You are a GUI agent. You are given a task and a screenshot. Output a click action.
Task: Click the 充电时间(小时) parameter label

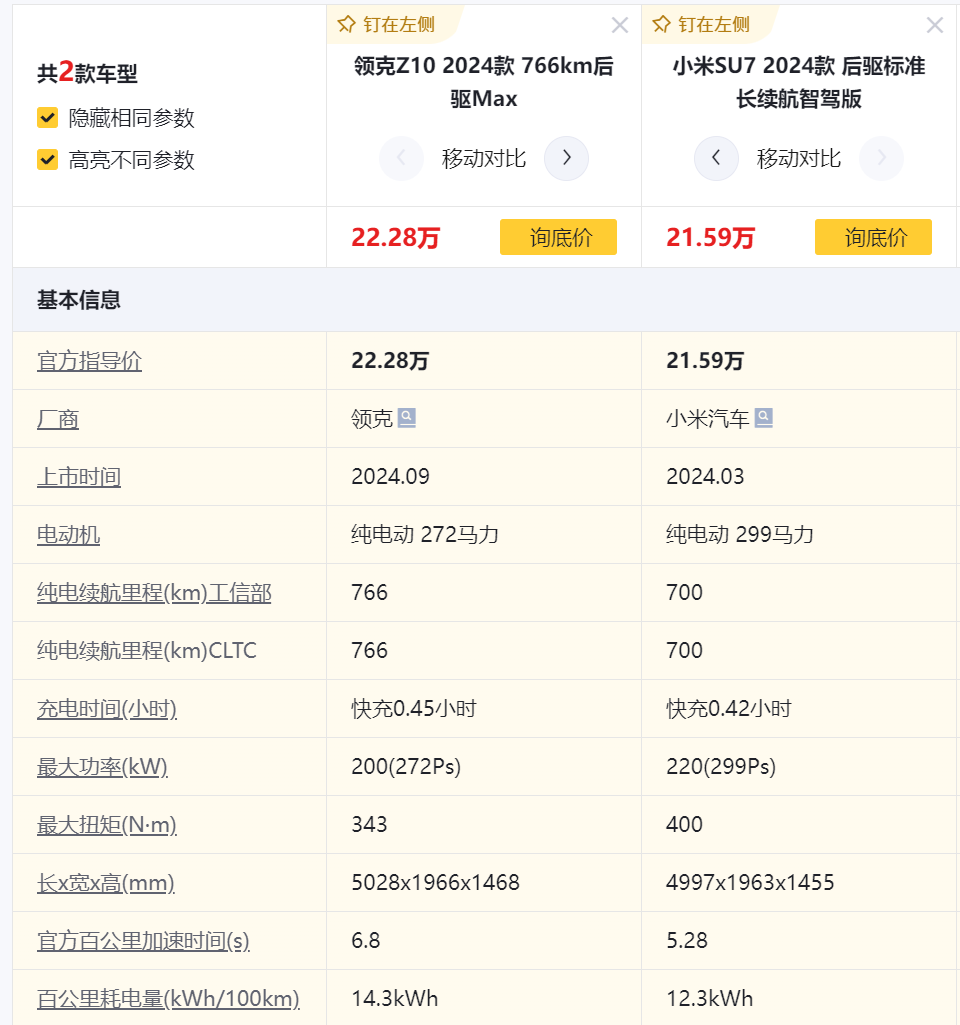pyautogui.click(x=103, y=708)
